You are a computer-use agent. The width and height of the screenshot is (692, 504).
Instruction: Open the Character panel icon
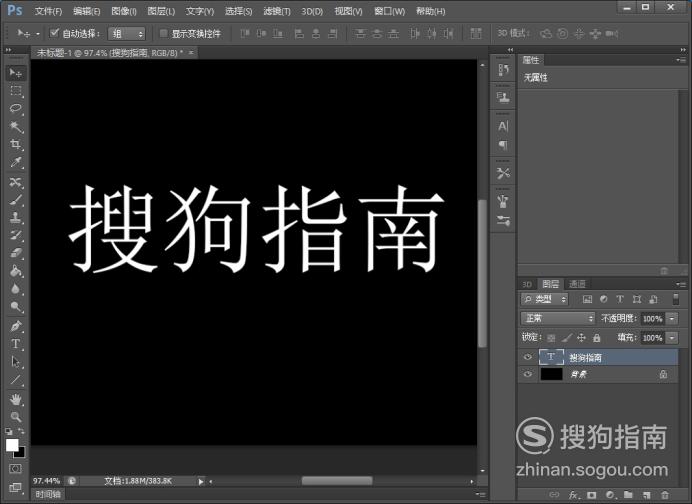click(503, 127)
